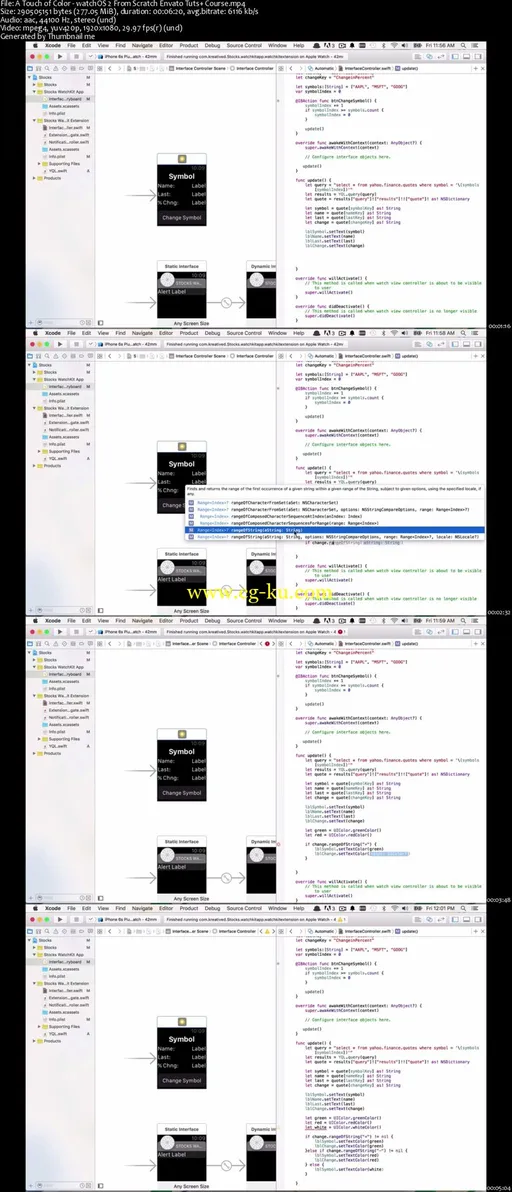Click clock Fri 12:01 PM in menu bar

(440, 908)
